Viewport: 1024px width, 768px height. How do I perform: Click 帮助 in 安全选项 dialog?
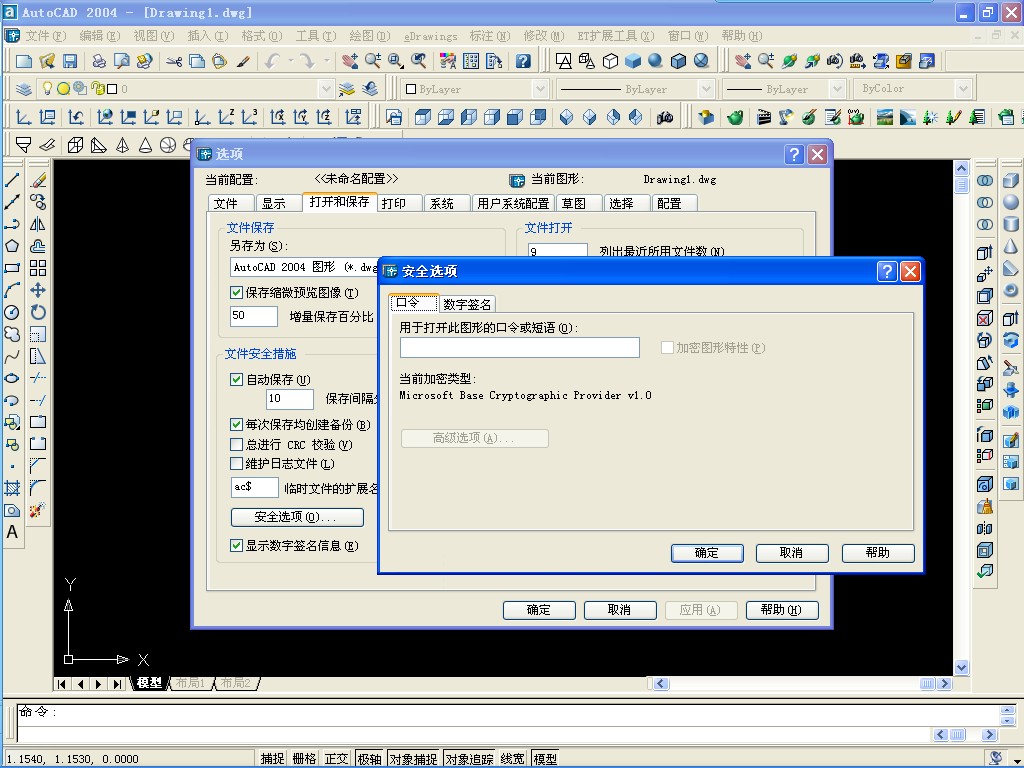pyautogui.click(x=878, y=553)
